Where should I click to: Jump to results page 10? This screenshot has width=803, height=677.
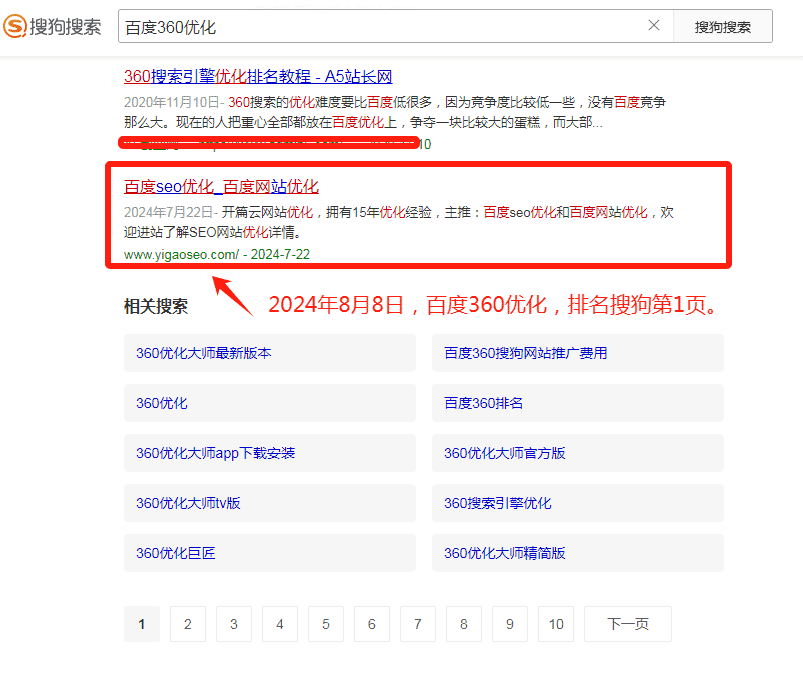[x=556, y=624]
